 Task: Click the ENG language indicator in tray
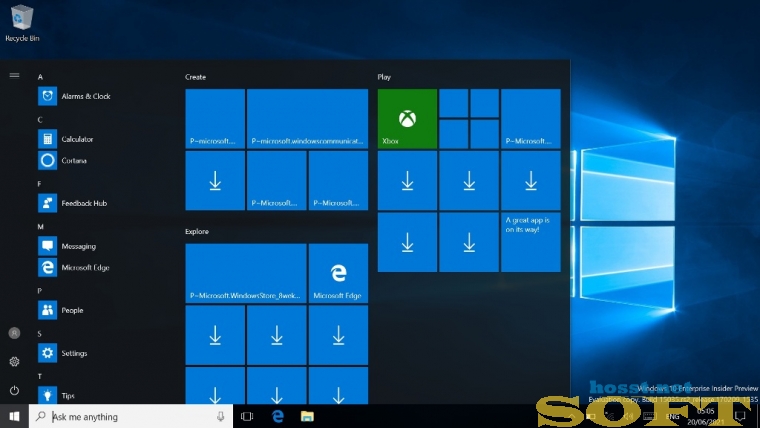(673, 416)
